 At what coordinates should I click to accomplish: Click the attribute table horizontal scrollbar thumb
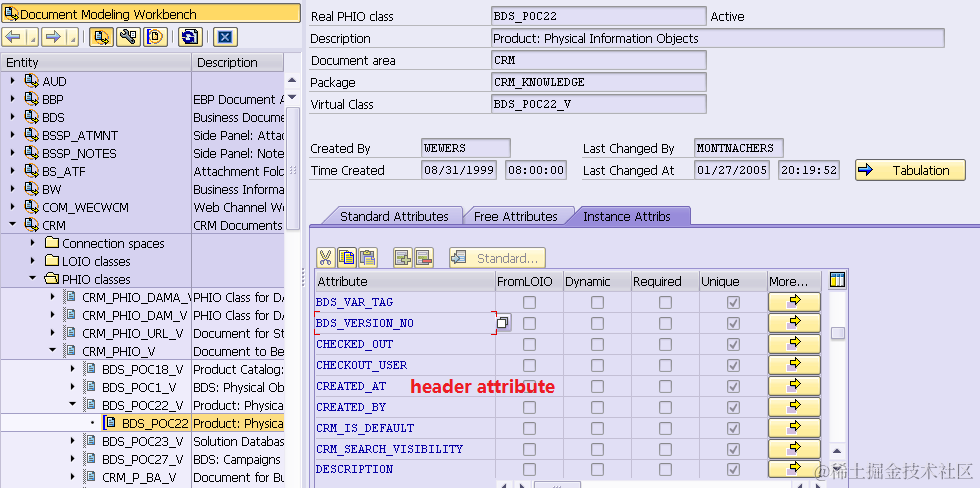coord(558,484)
